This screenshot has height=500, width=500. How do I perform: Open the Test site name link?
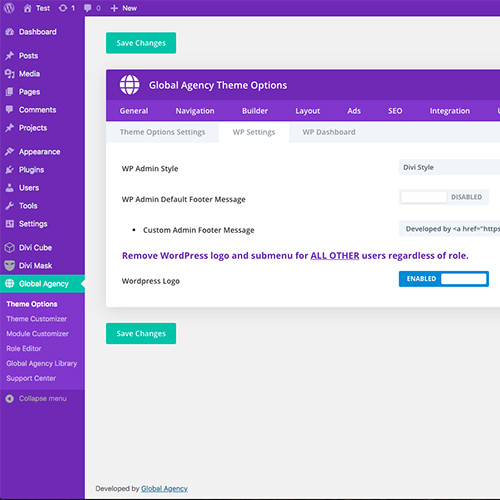point(43,8)
